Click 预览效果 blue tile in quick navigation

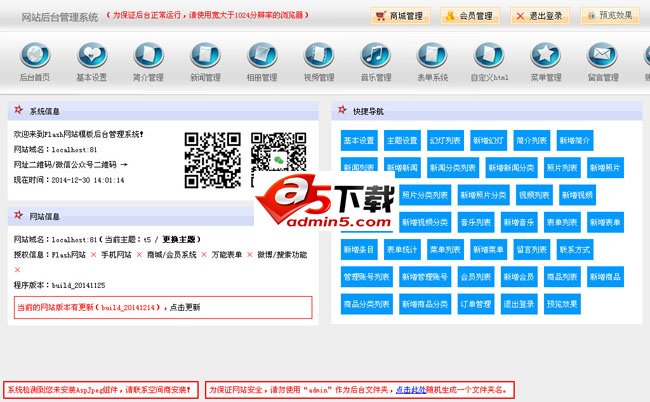tap(562, 304)
